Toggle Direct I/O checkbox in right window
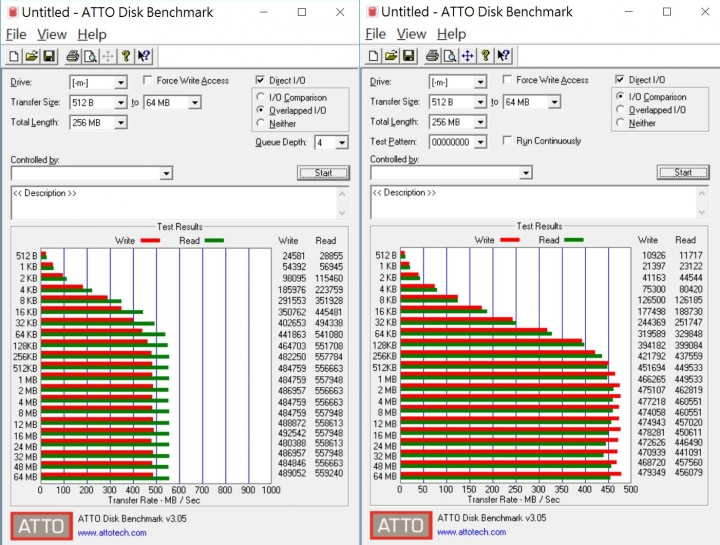Viewport: 720px width, 545px height. [x=619, y=79]
